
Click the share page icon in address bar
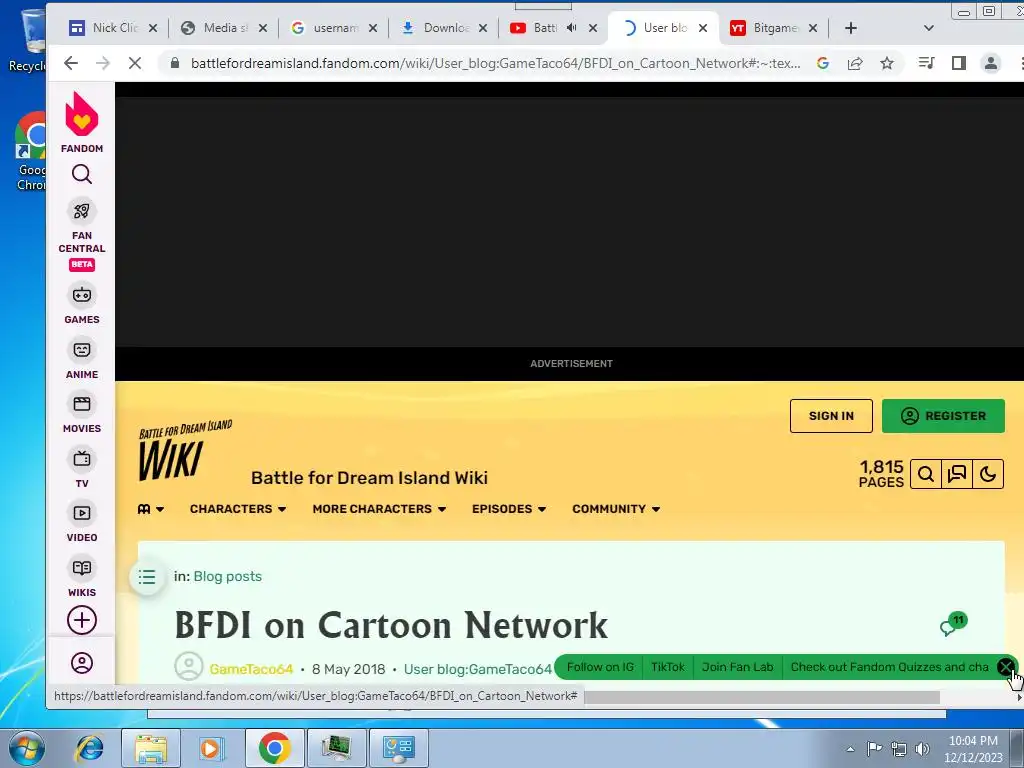pos(855,63)
